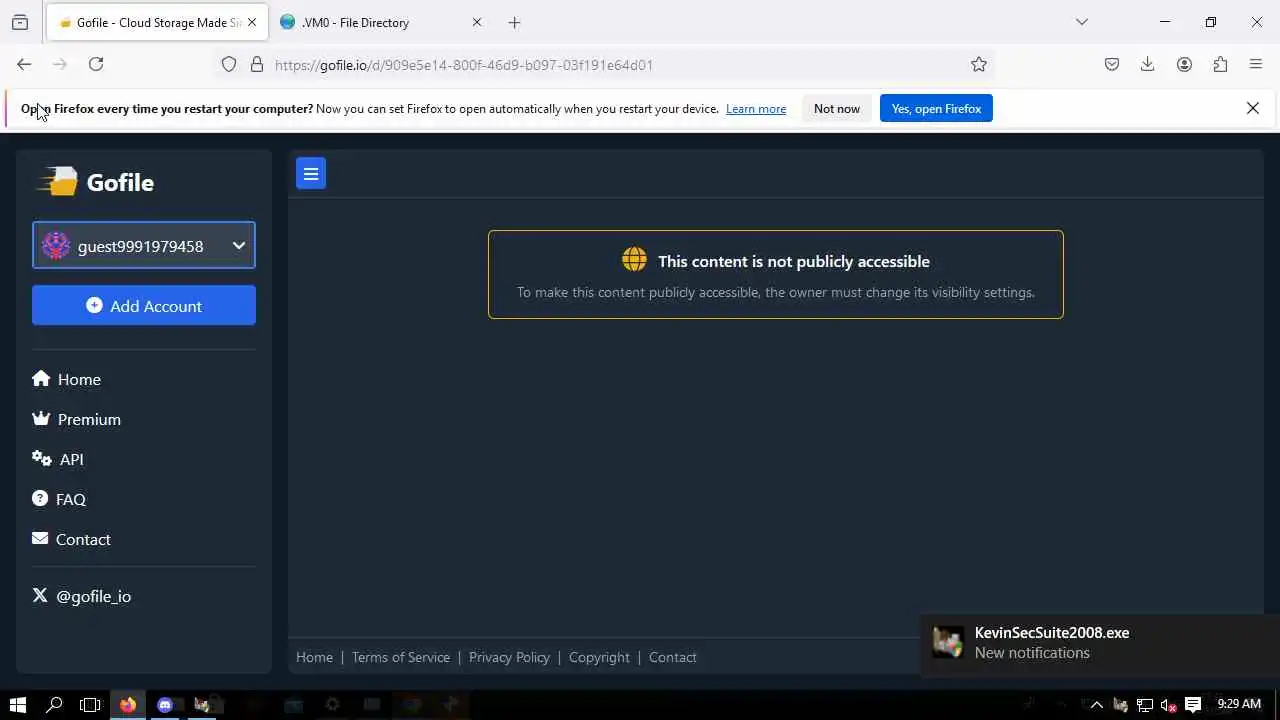
Task: Click the guest account avatar icon
Action: click(x=56, y=245)
